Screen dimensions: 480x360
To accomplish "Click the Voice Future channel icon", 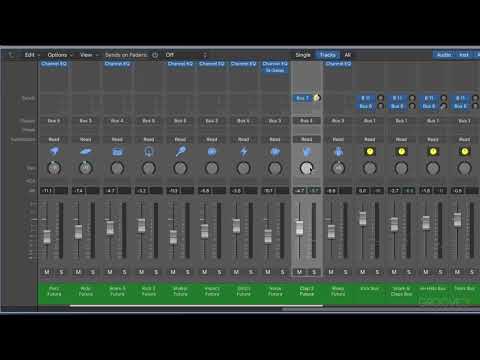I will (x=275, y=152).
